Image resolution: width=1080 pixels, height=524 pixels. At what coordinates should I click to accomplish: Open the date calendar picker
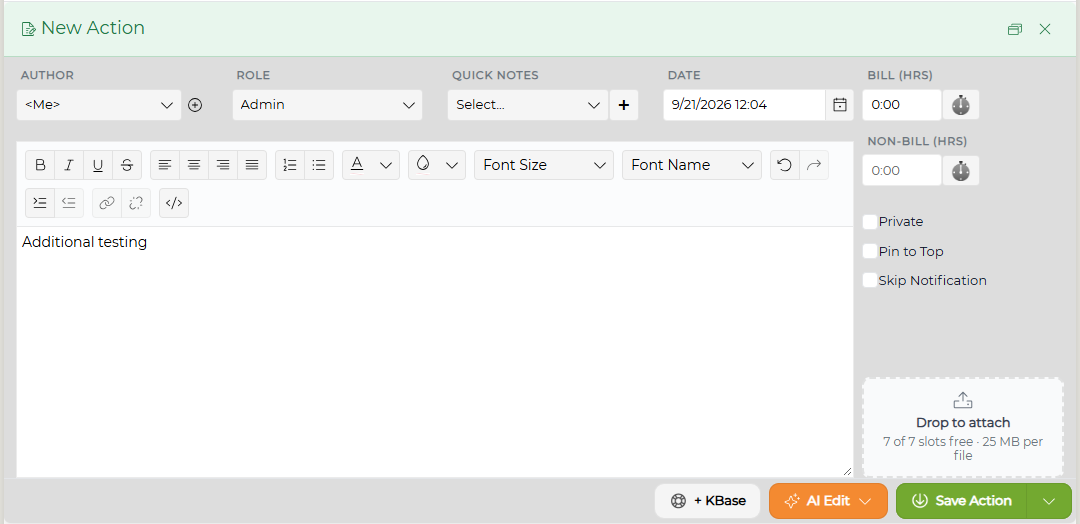point(840,105)
